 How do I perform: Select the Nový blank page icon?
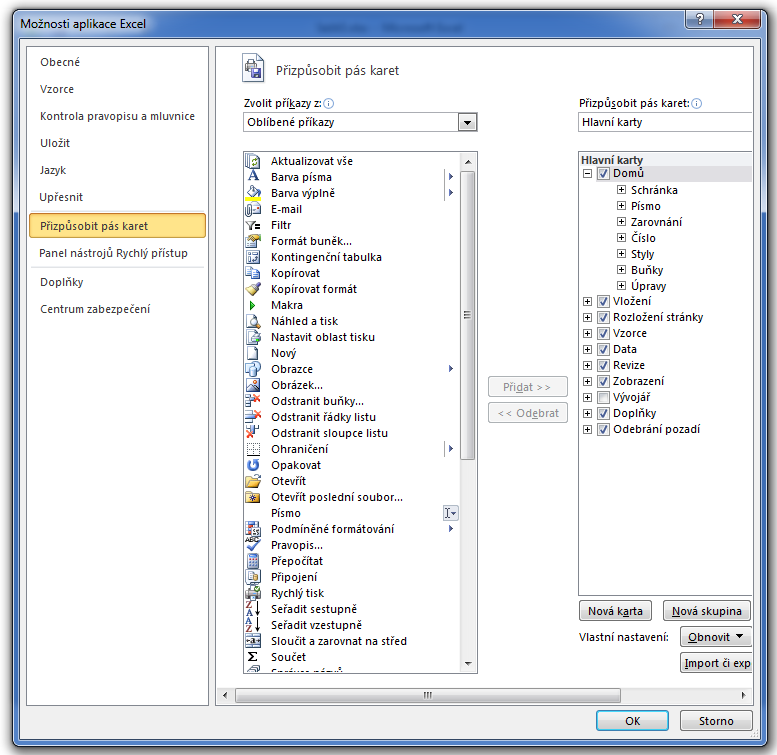click(x=253, y=353)
